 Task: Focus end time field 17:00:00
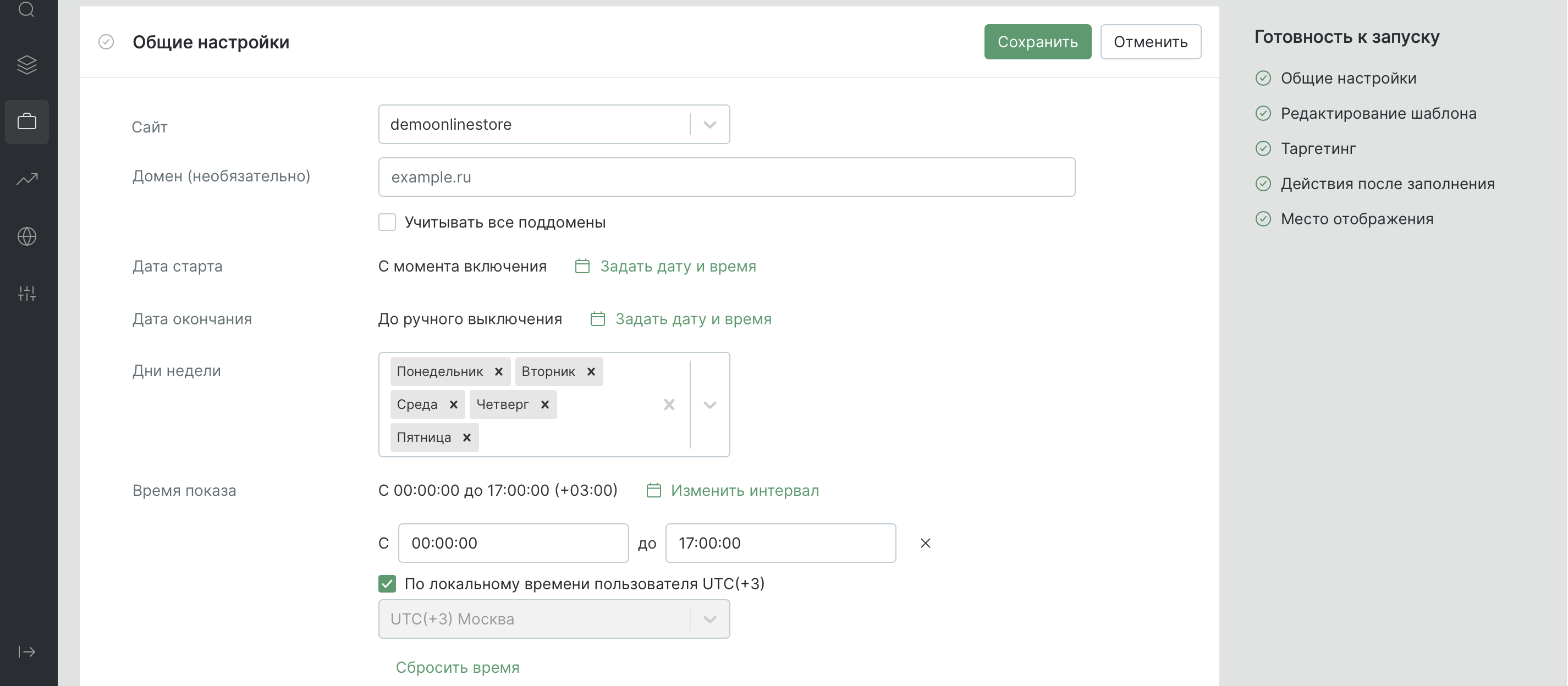point(780,543)
